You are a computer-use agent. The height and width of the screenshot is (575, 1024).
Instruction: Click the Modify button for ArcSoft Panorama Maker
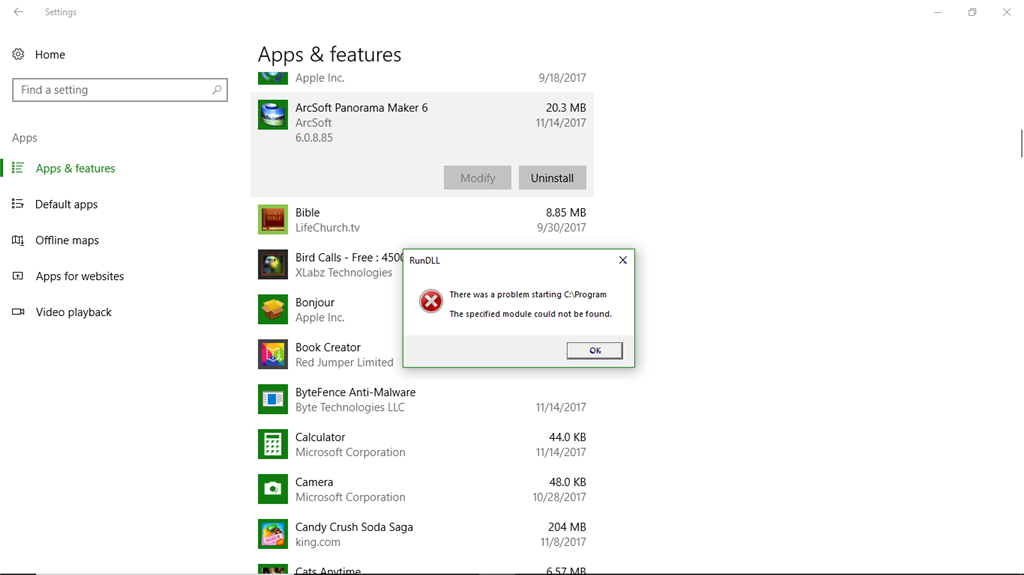click(x=477, y=178)
